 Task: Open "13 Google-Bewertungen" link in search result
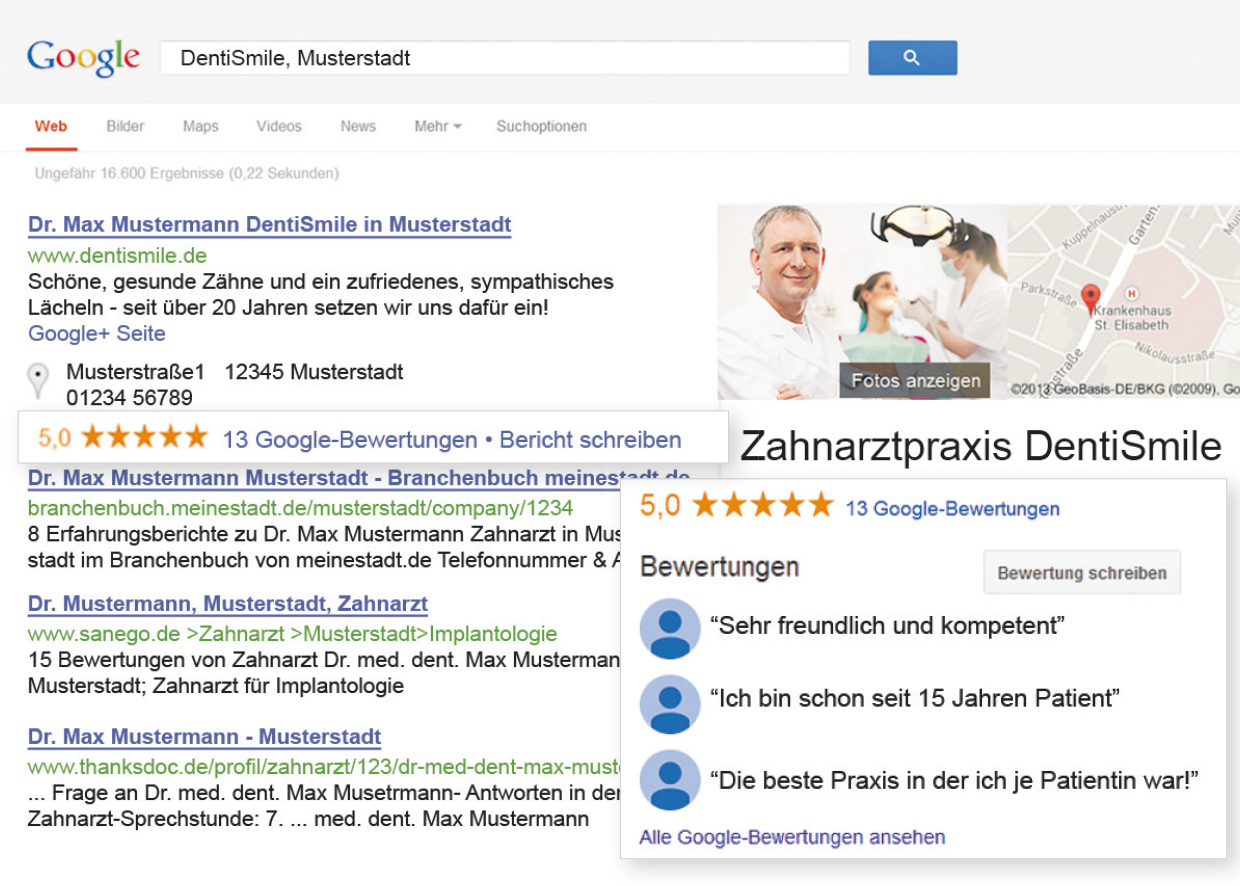pos(350,440)
